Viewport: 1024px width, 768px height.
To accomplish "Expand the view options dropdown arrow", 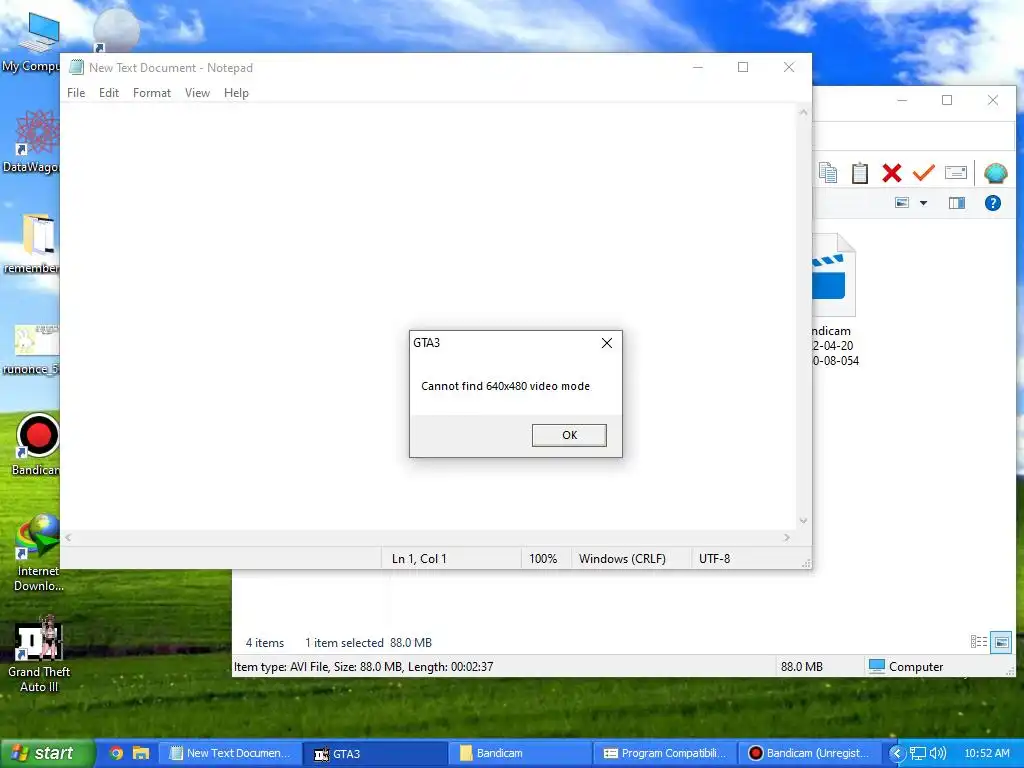I will pos(923,203).
